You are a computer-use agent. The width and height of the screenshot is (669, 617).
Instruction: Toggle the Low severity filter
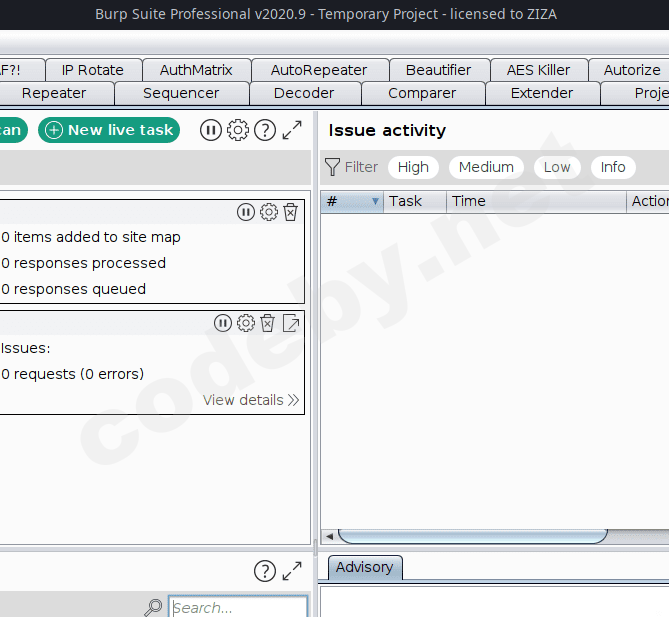557,167
